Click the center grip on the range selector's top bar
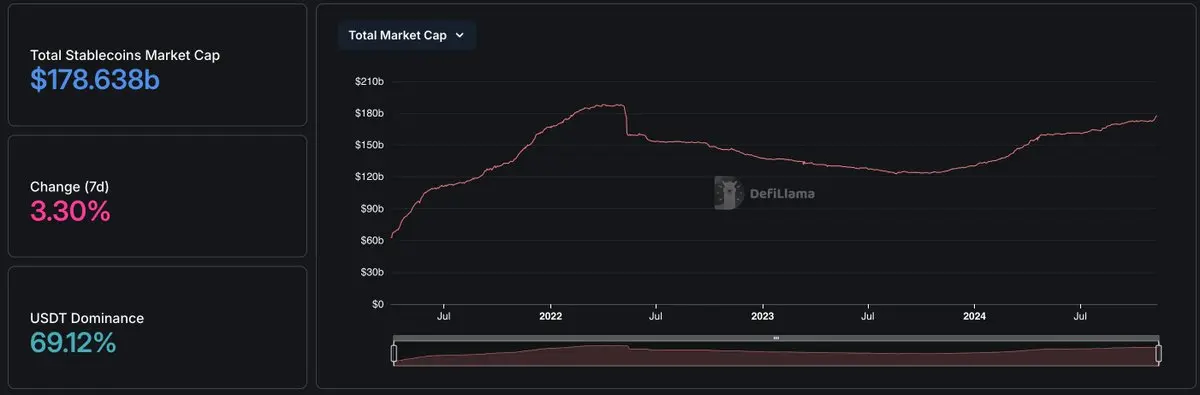1200x395 pixels. point(776,338)
